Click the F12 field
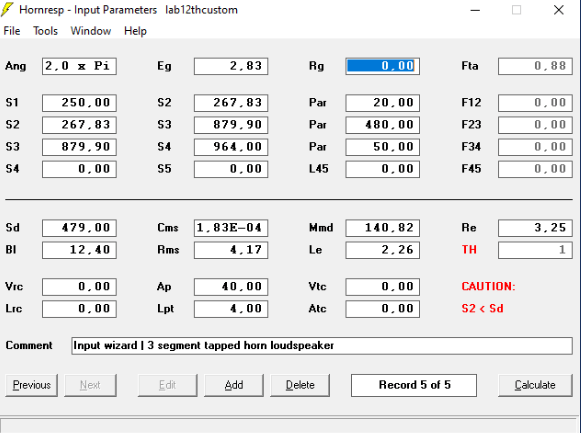581x433 pixels. 535,103
